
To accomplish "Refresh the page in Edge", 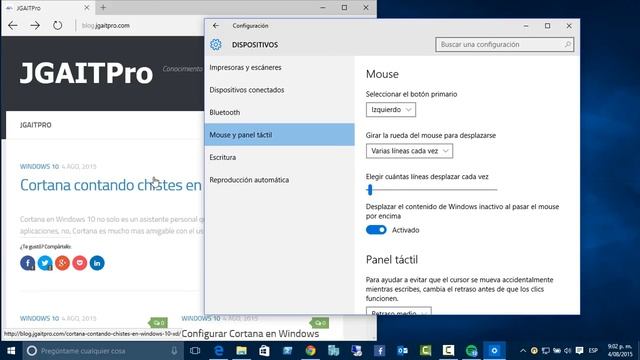I will 58,25.
